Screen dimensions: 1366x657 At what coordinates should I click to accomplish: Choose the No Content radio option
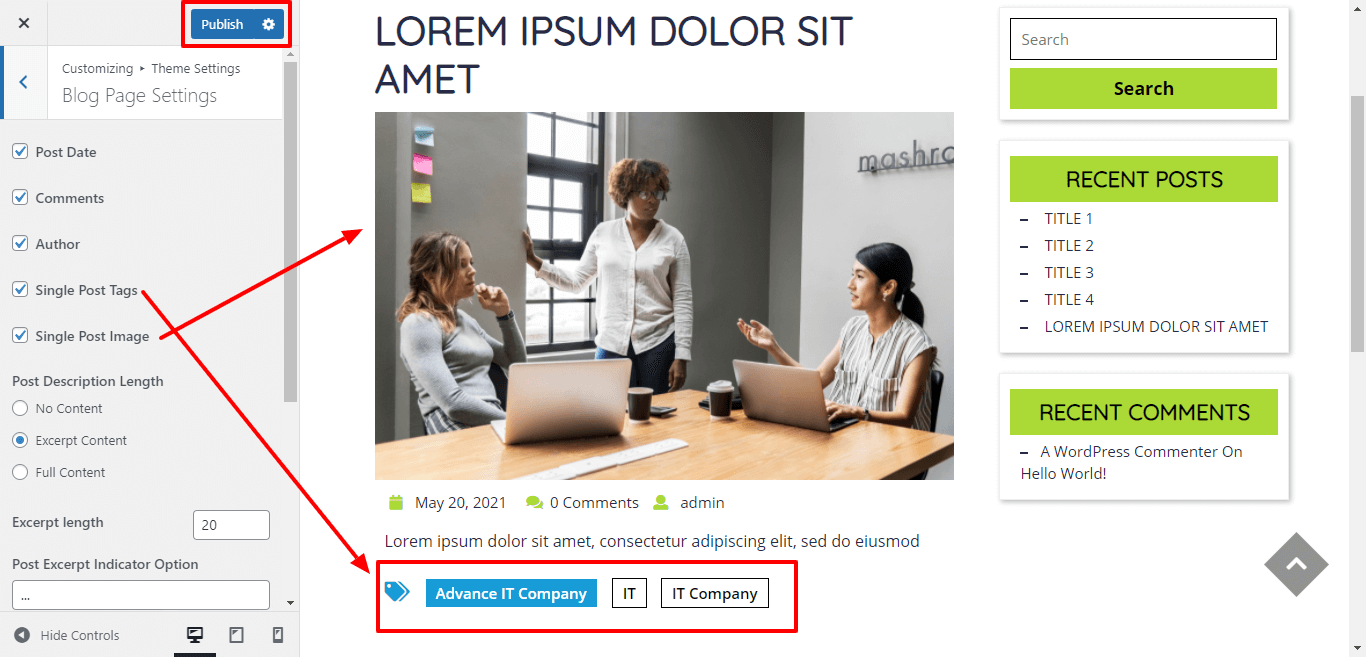[x=20, y=408]
